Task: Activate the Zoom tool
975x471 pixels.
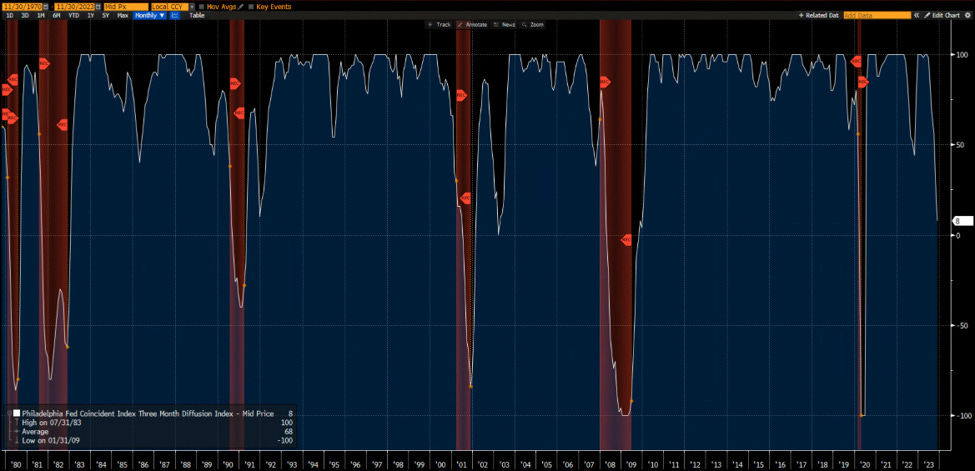Action: click(x=534, y=24)
